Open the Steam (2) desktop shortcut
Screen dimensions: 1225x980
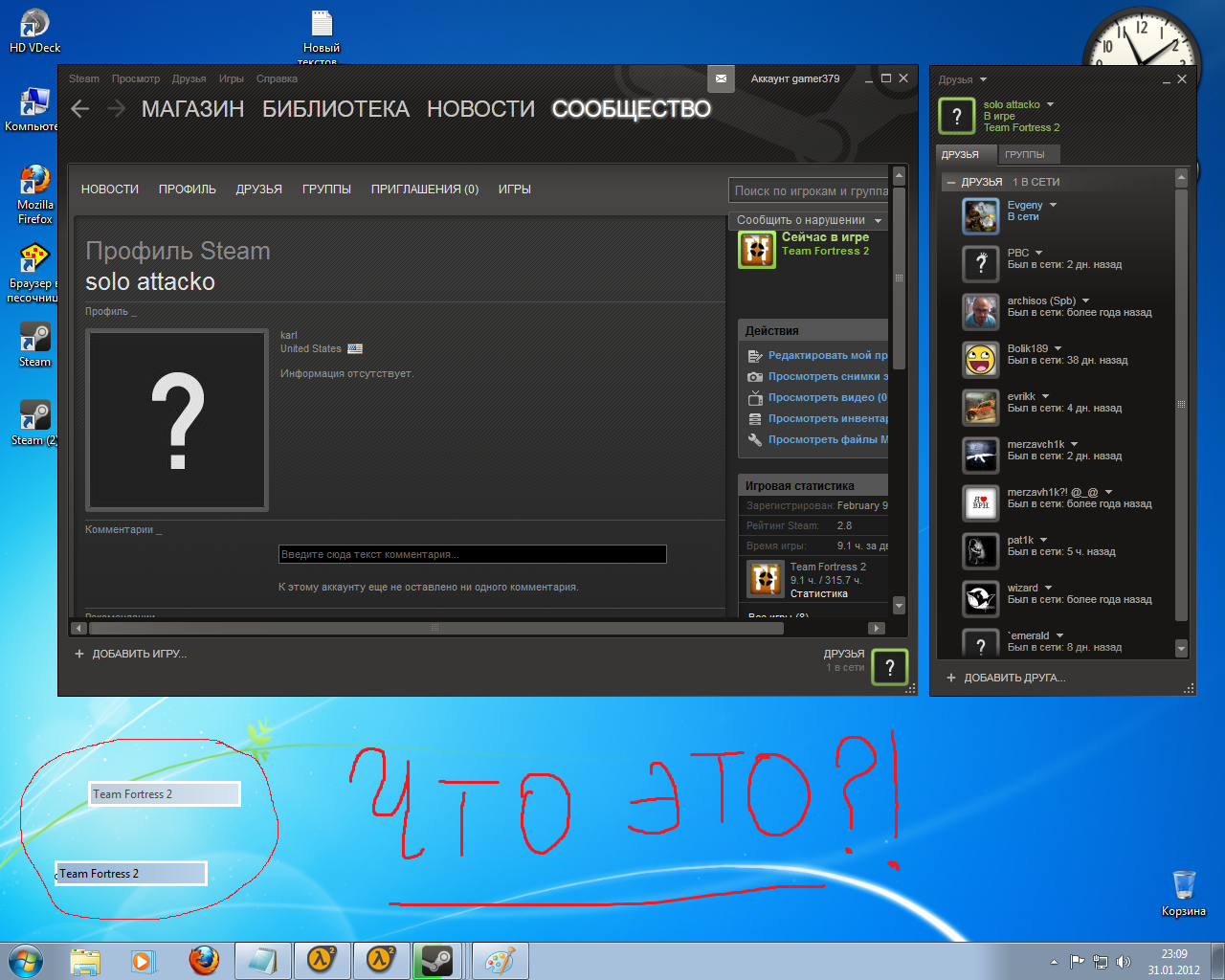(34, 422)
